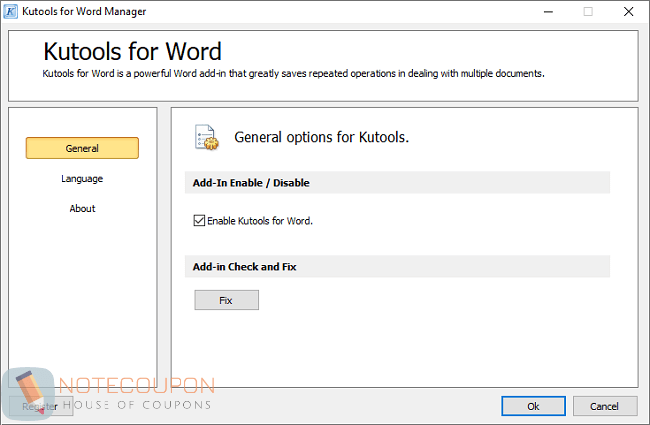Dismiss the dialog with Cancel button

point(605,406)
